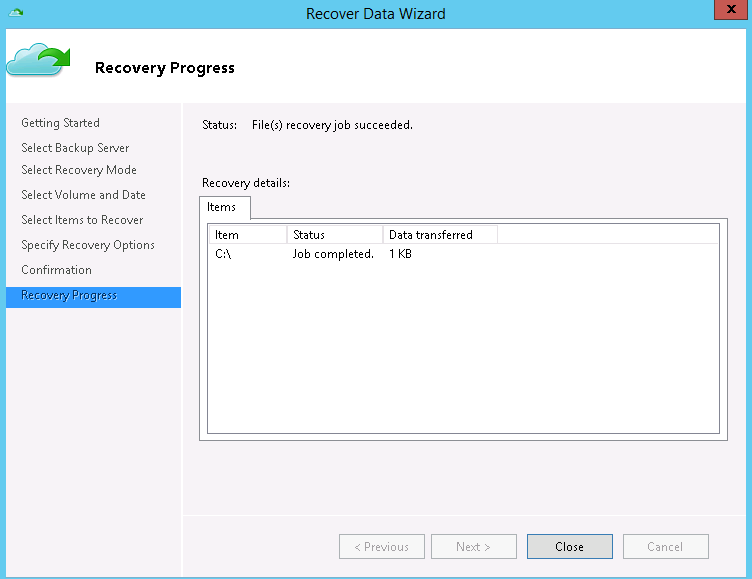Go to Select Backup Server step

pyautogui.click(x=75, y=148)
